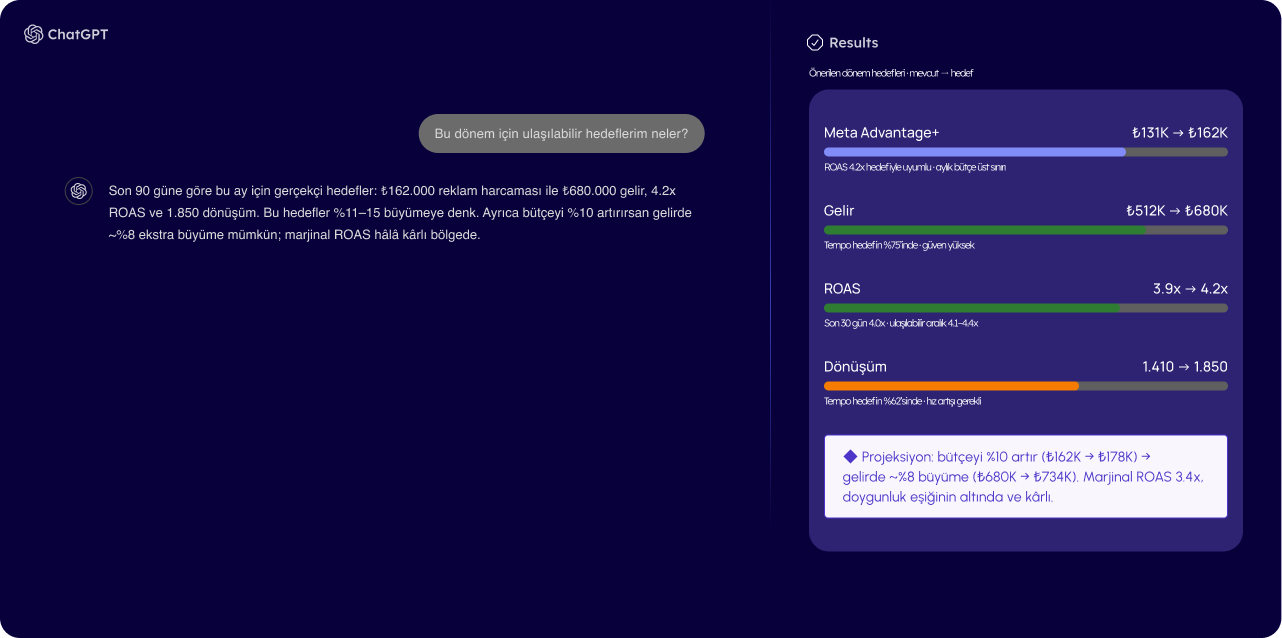1282x638 pixels.
Task: Select the user message "Bu dönem için ulaşılabilir hedeflerim neler?"
Action: click(561, 134)
